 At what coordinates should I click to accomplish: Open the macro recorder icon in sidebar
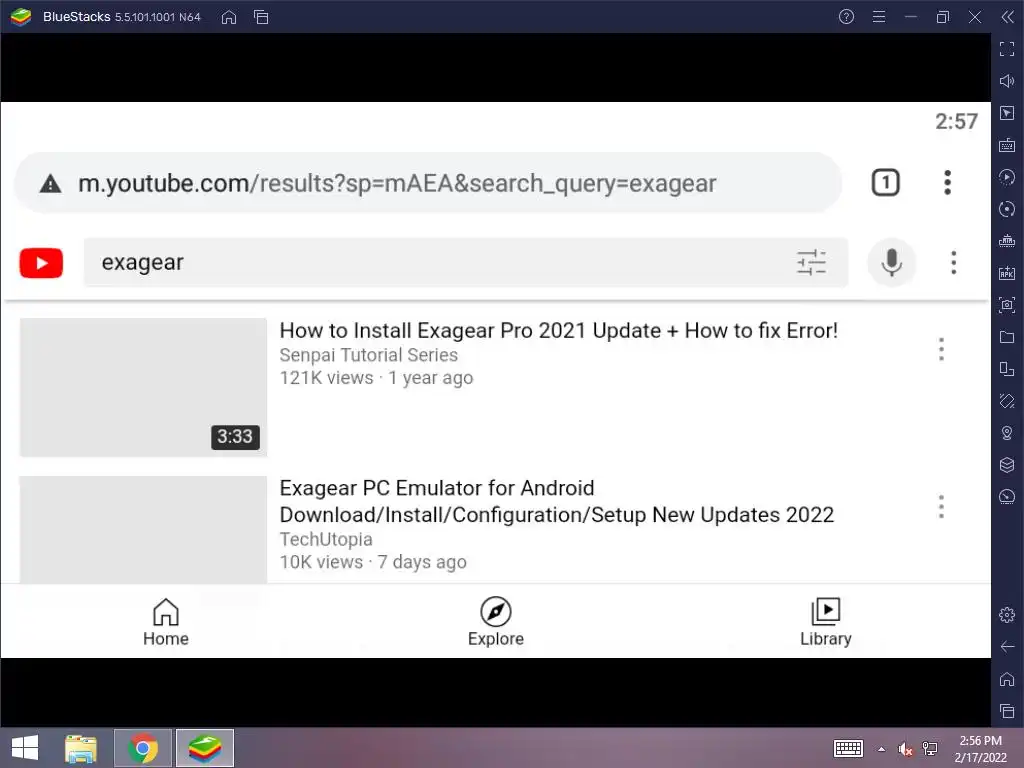coord(1006,177)
